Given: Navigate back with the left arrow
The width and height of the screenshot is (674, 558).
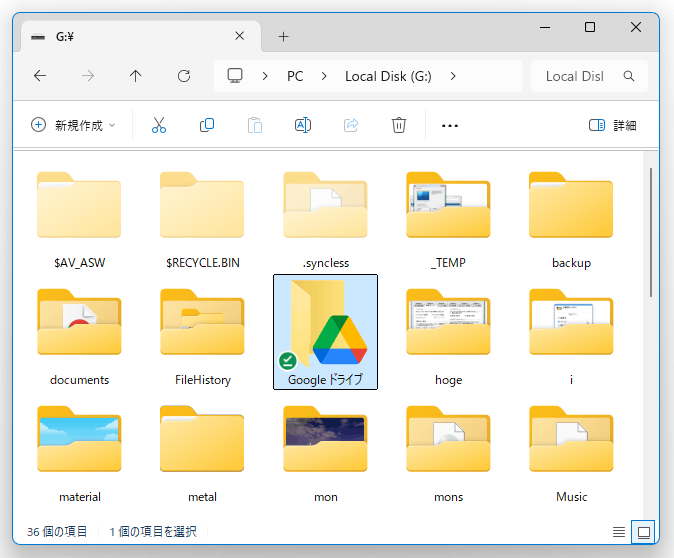Looking at the screenshot, I should coord(40,76).
